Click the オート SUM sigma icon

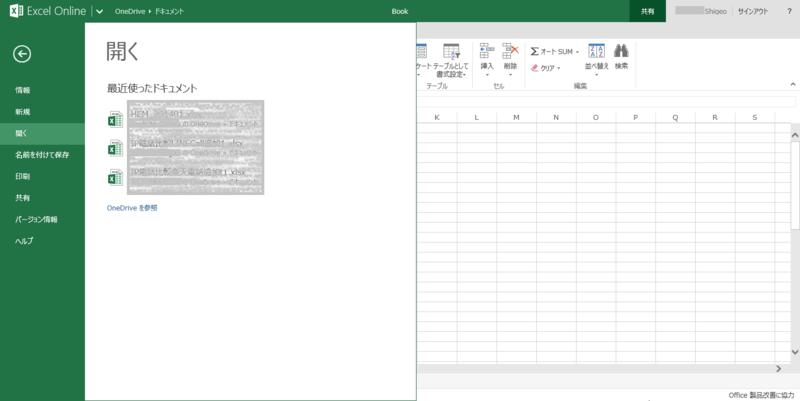point(534,52)
